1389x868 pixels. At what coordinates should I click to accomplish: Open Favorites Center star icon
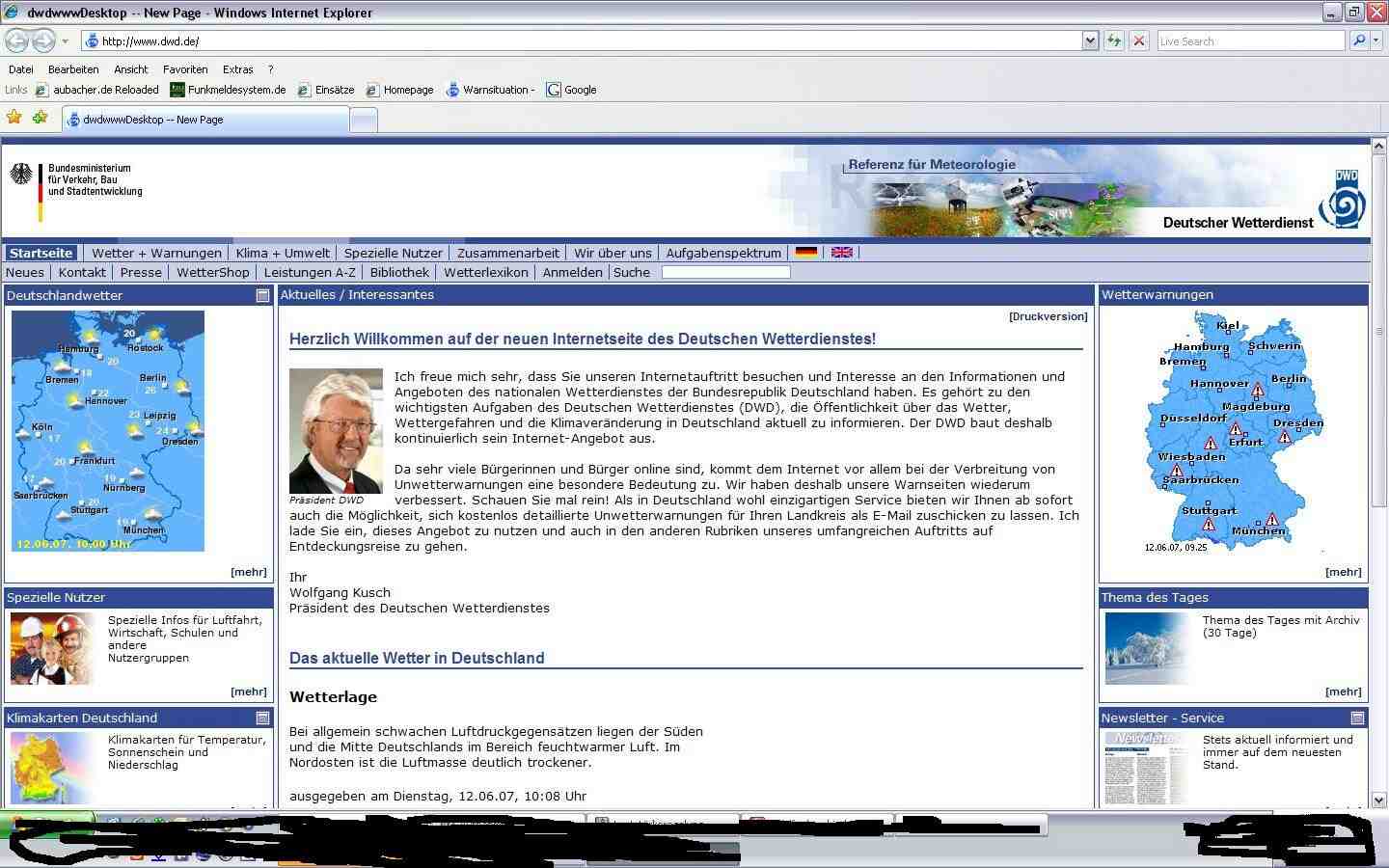pos(14,118)
